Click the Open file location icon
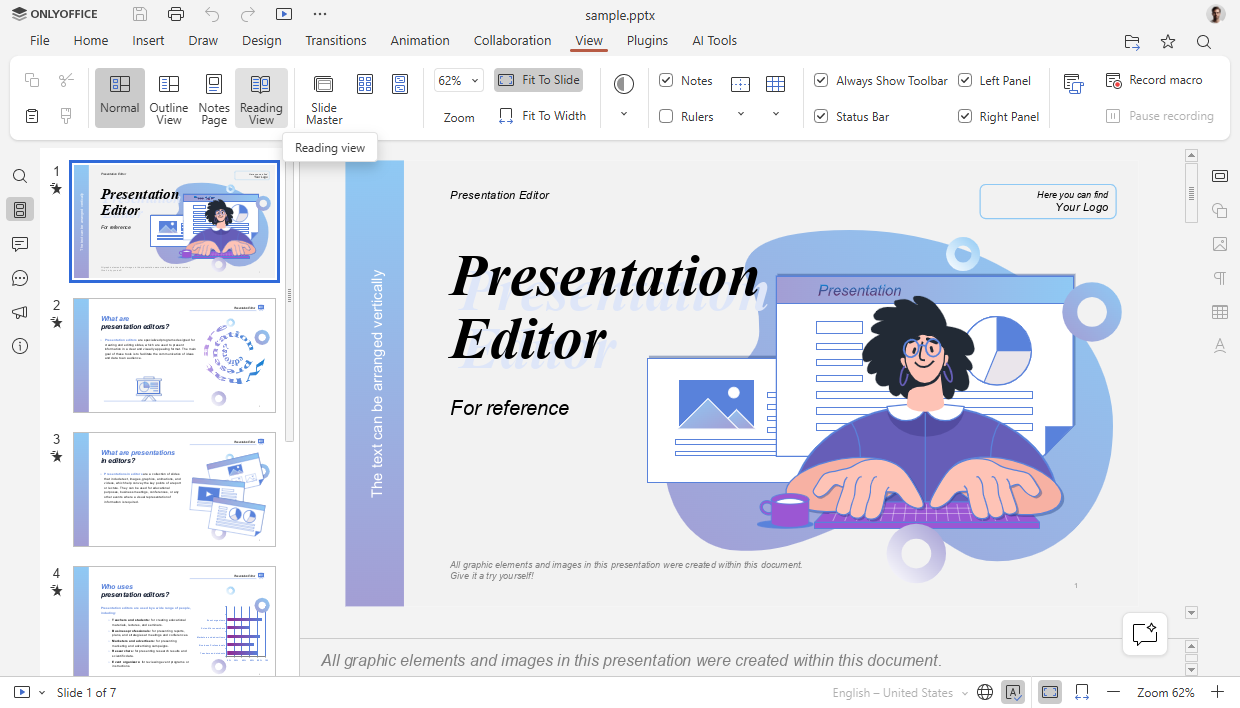This screenshot has height=708, width=1240. [1132, 41]
